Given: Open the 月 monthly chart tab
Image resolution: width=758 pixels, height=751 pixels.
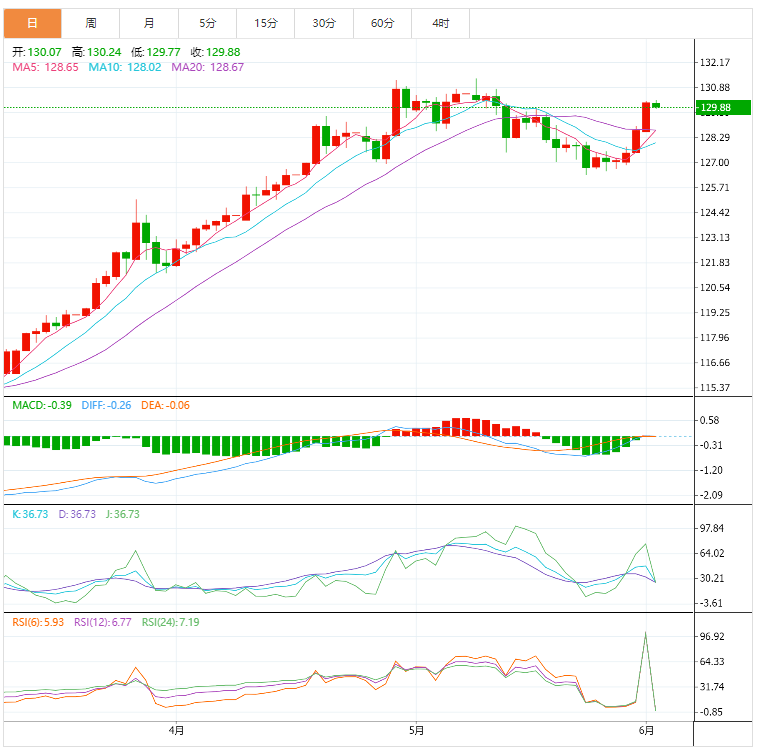Looking at the screenshot, I should click(149, 22).
